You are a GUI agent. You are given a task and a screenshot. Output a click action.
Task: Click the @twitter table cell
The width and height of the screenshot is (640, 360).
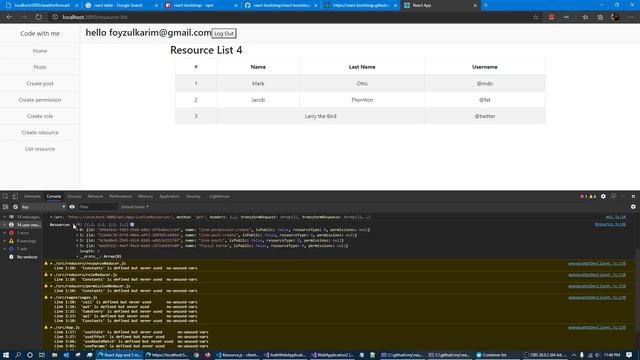coord(484,116)
